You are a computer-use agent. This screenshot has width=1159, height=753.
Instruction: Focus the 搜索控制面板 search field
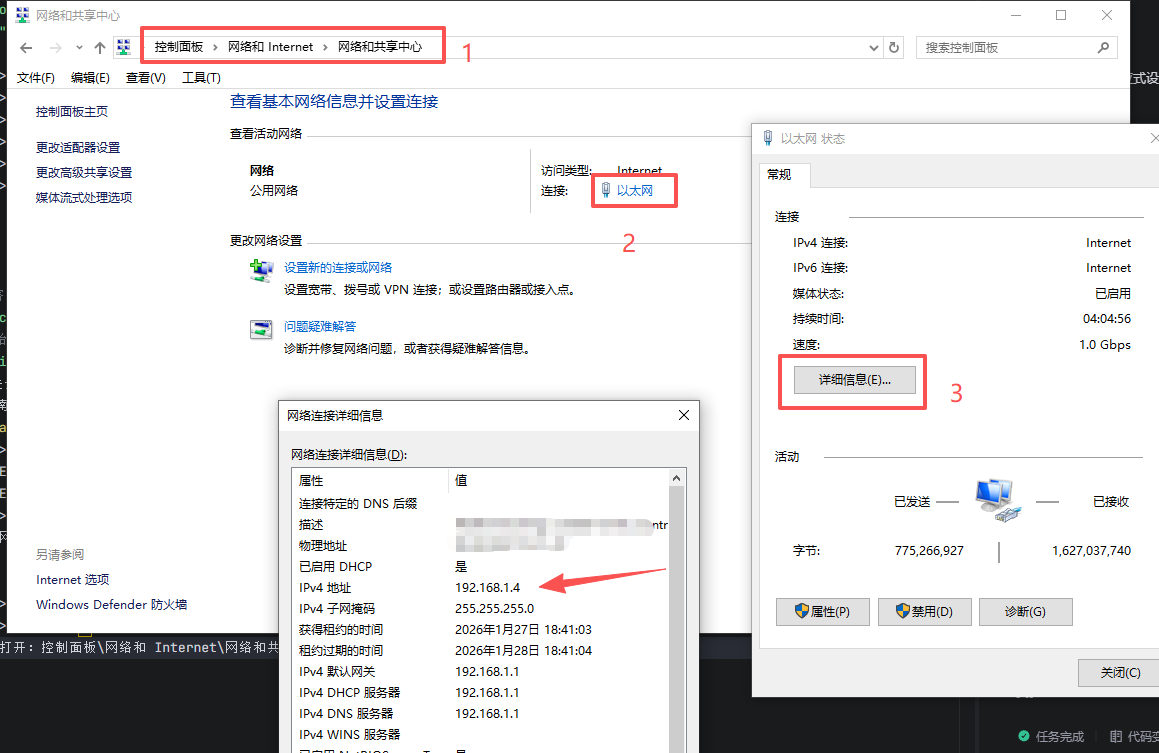click(1016, 47)
